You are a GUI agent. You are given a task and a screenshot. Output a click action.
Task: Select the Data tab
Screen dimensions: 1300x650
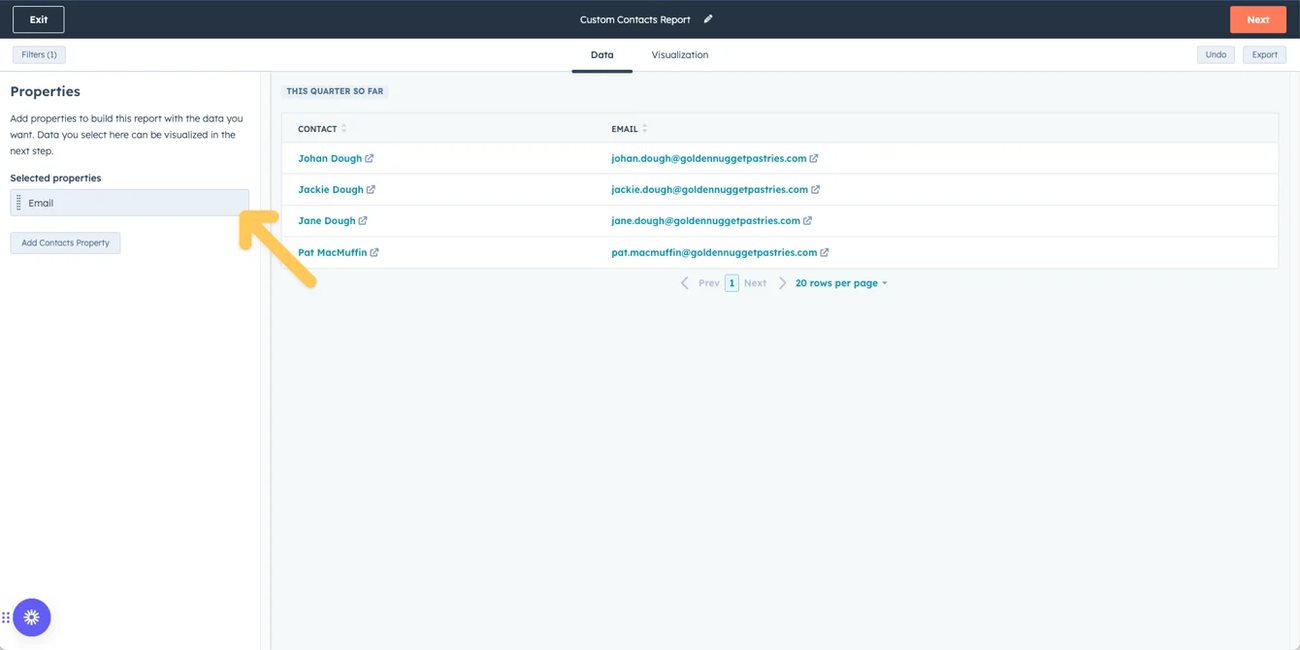point(602,55)
